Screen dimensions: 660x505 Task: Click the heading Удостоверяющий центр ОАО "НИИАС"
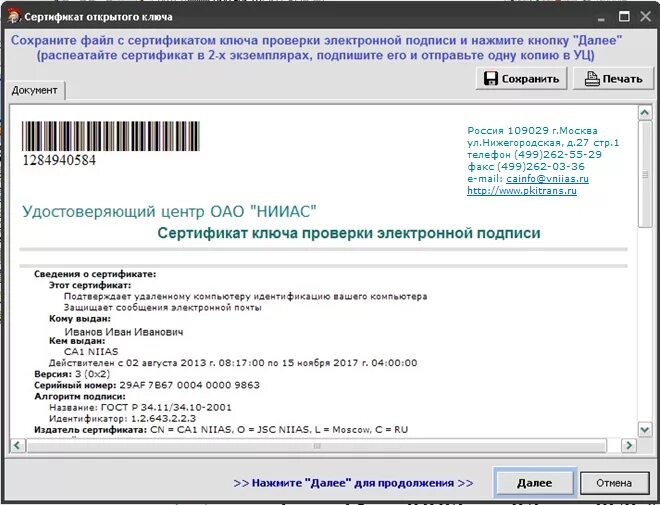pyautogui.click(x=169, y=211)
